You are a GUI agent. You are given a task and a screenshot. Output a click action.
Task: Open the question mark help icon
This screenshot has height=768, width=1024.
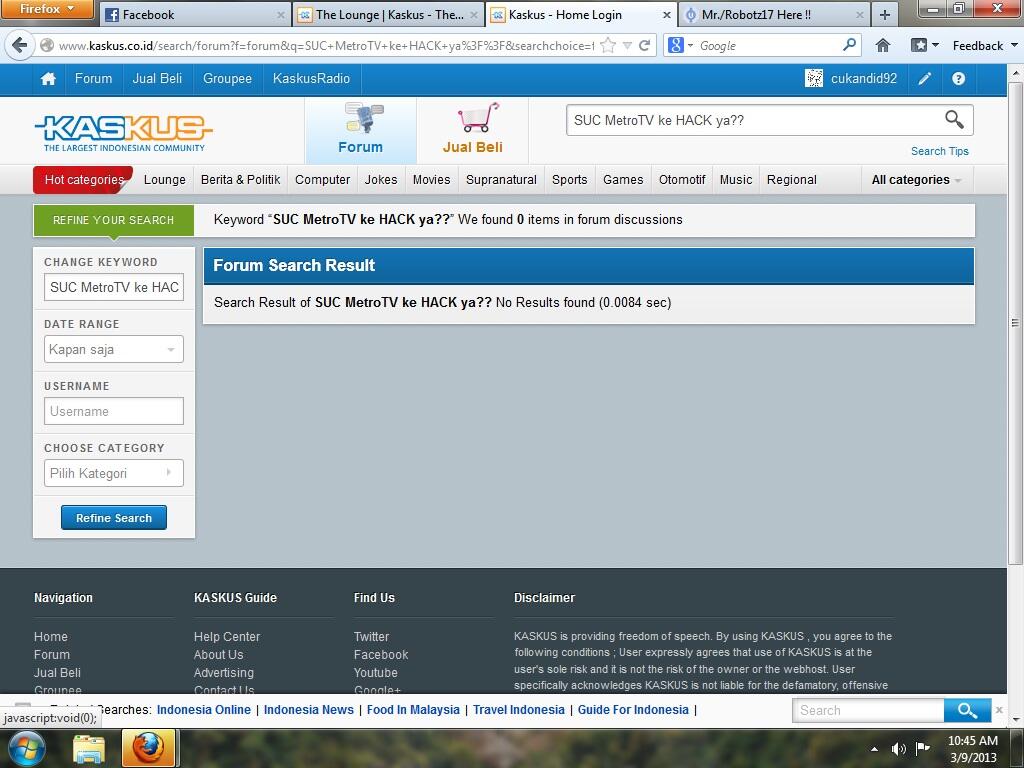pyautogui.click(x=958, y=79)
